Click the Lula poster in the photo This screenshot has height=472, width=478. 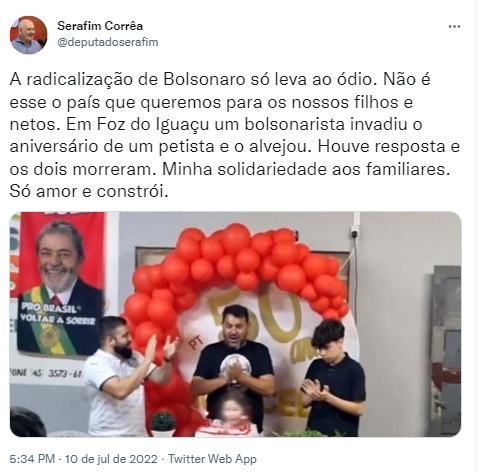[61, 285]
